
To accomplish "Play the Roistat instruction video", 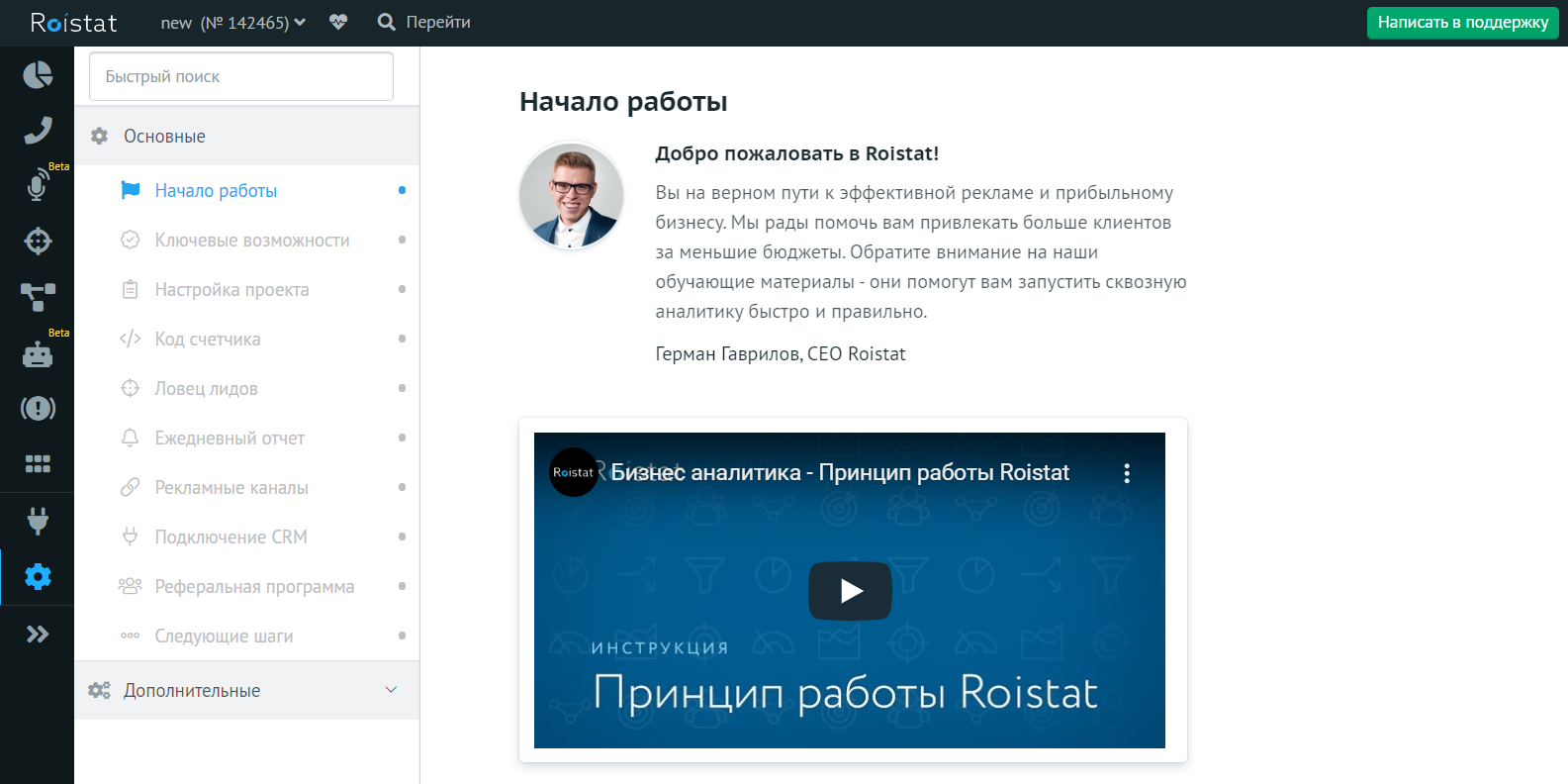I will click(x=850, y=591).
